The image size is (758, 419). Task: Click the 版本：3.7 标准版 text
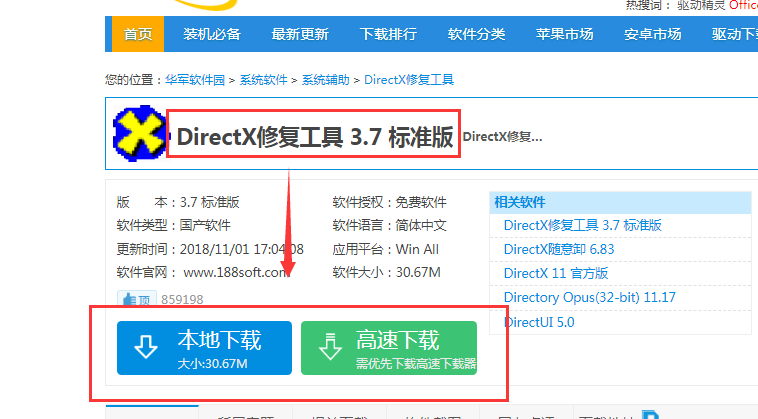coord(178,202)
